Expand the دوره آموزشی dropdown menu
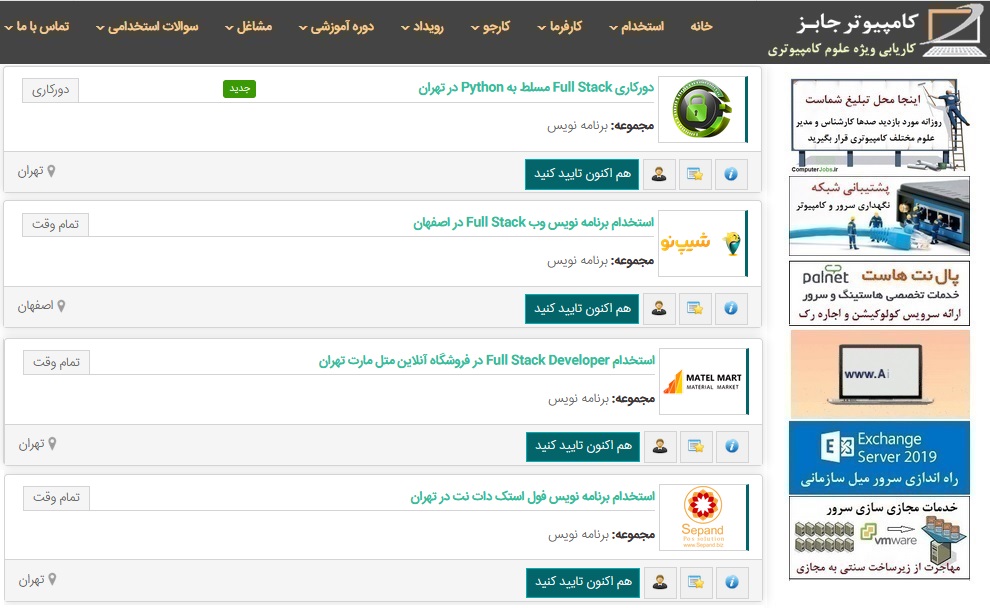The height and width of the screenshot is (608, 990). click(x=337, y=27)
